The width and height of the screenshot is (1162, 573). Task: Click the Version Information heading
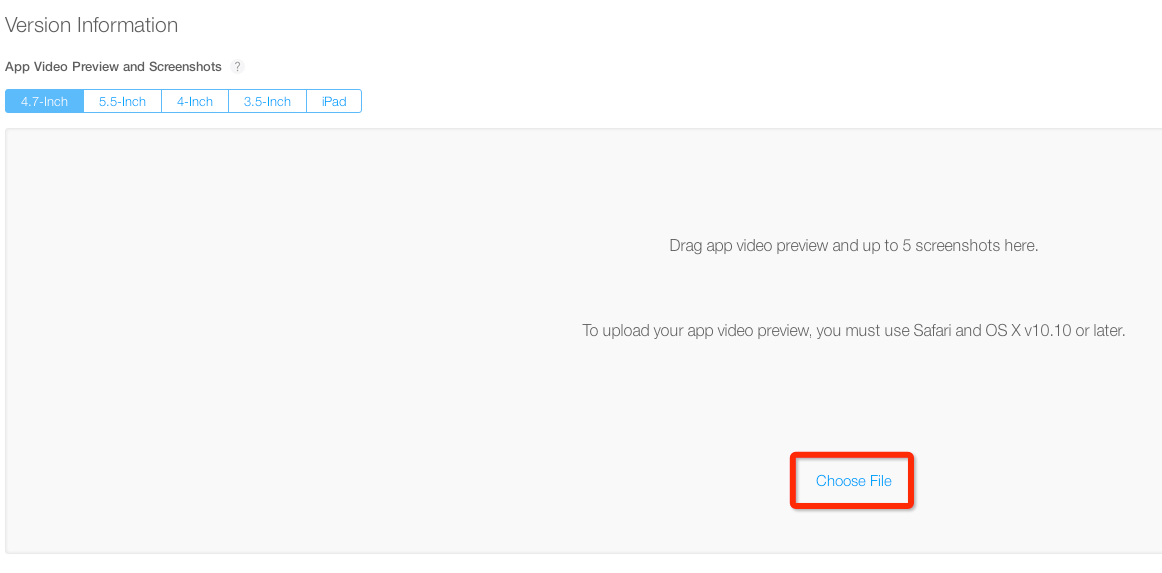coord(91,25)
